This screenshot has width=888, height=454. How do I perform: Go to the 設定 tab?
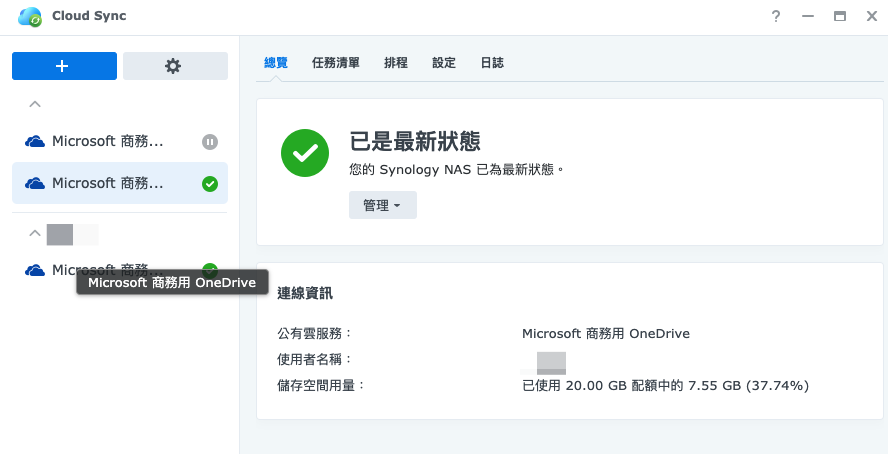[x=444, y=63]
